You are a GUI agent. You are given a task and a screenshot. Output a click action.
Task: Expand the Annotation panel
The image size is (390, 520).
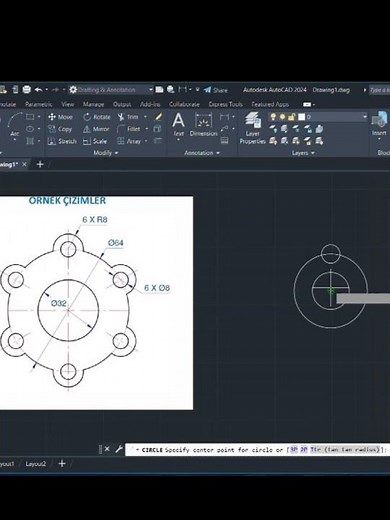coord(202,153)
